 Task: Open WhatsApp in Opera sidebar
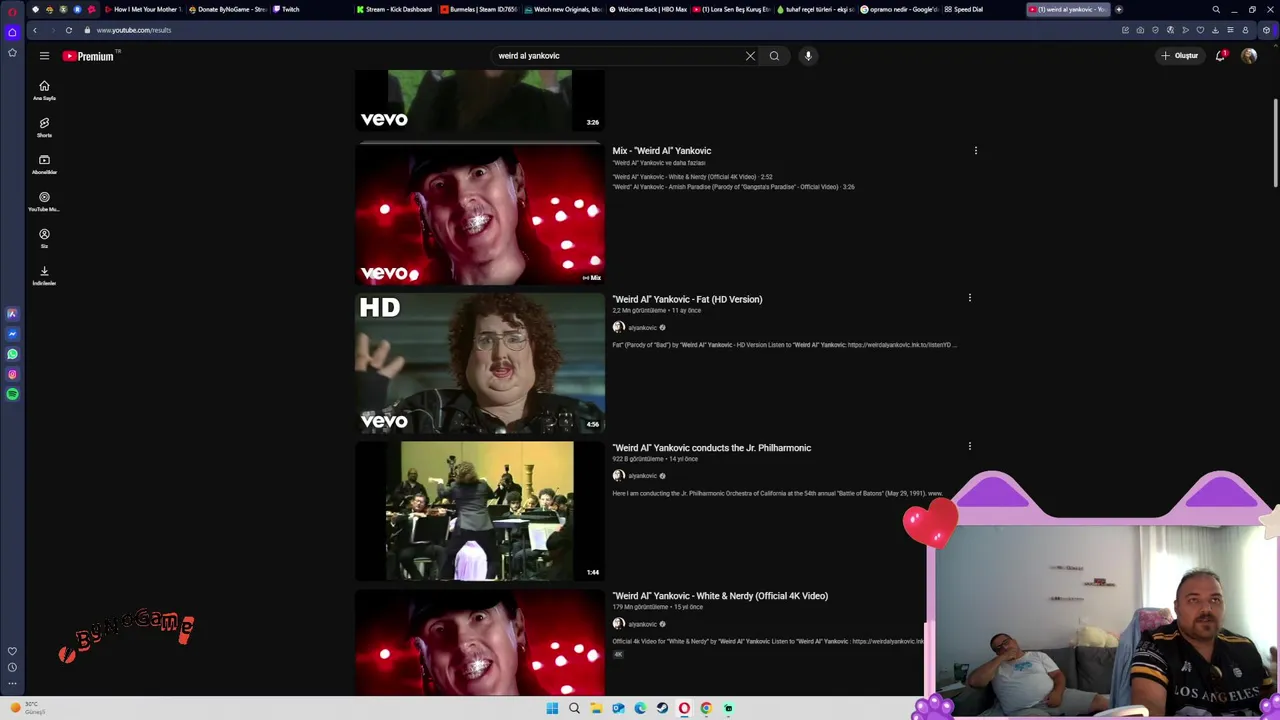coord(12,354)
